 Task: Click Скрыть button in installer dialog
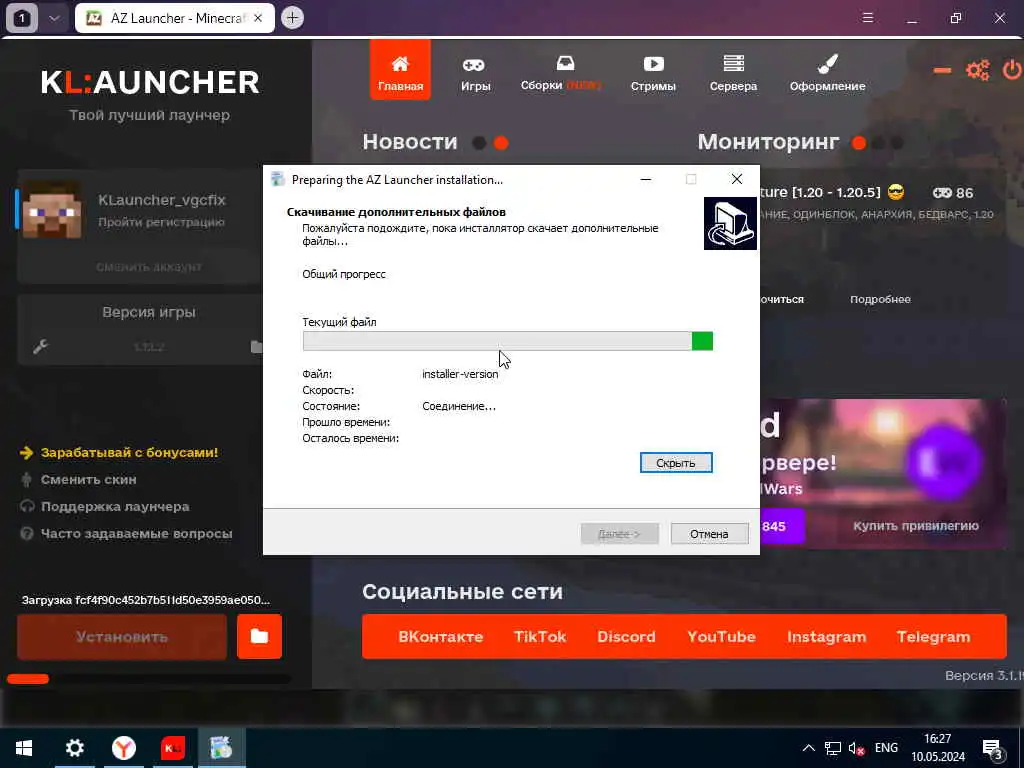click(x=676, y=462)
